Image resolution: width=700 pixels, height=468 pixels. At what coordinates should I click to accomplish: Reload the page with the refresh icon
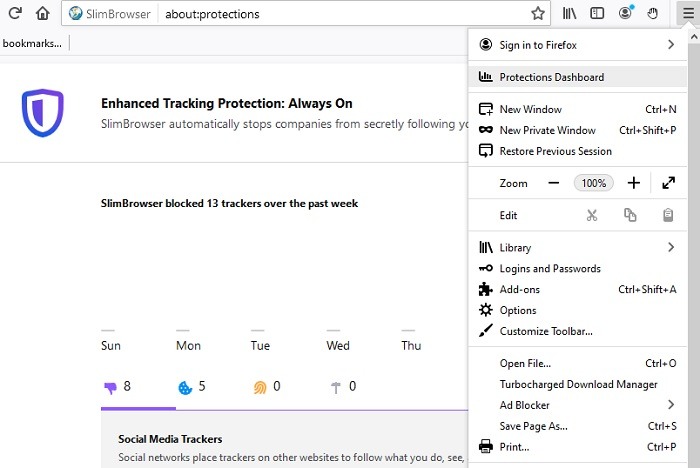(15, 13)
